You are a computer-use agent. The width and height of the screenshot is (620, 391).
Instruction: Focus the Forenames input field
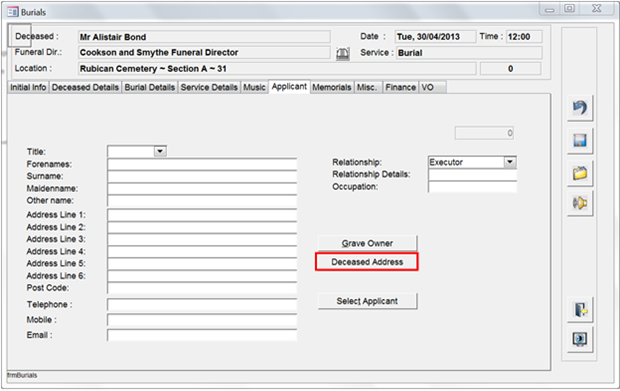click(x=202, y=164)
